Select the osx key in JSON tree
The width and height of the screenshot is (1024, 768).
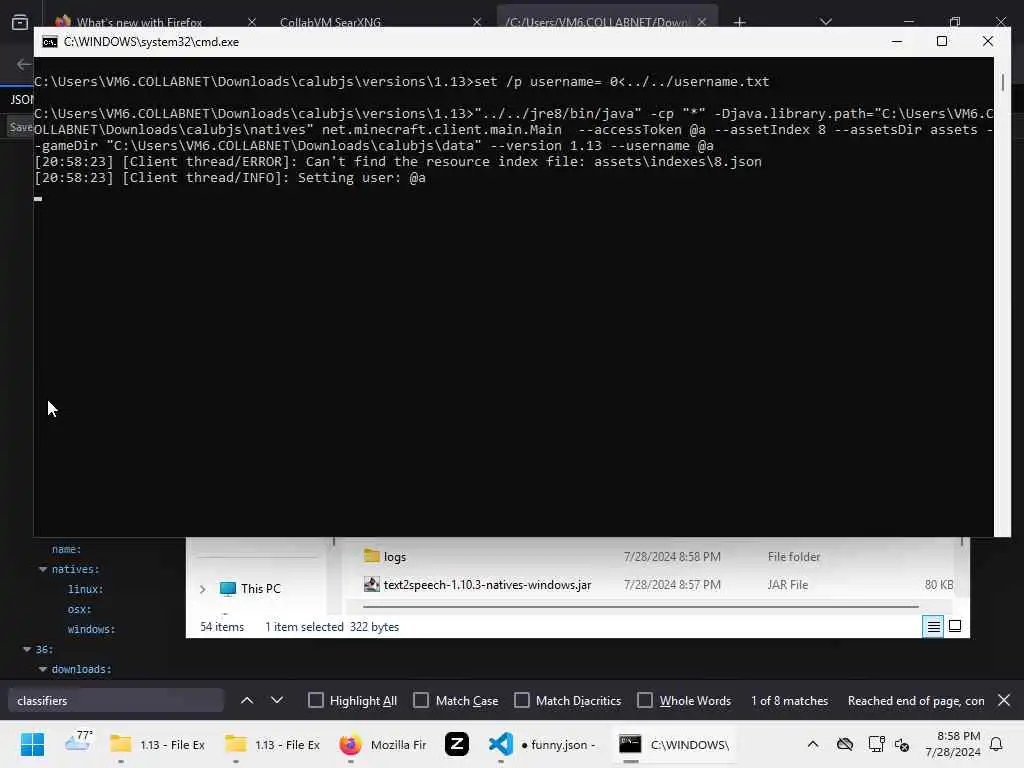(79, 609)
